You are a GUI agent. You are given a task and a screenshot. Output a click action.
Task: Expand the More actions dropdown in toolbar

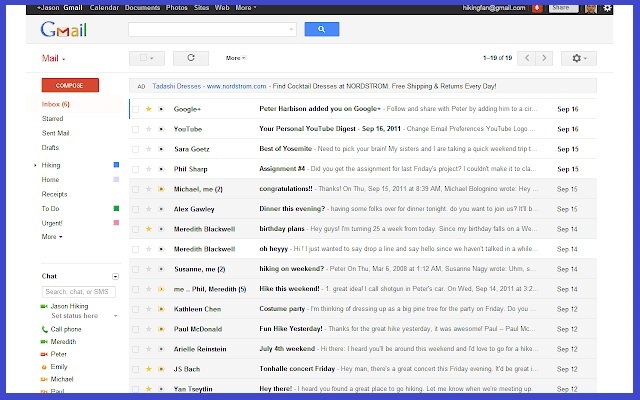236,58
